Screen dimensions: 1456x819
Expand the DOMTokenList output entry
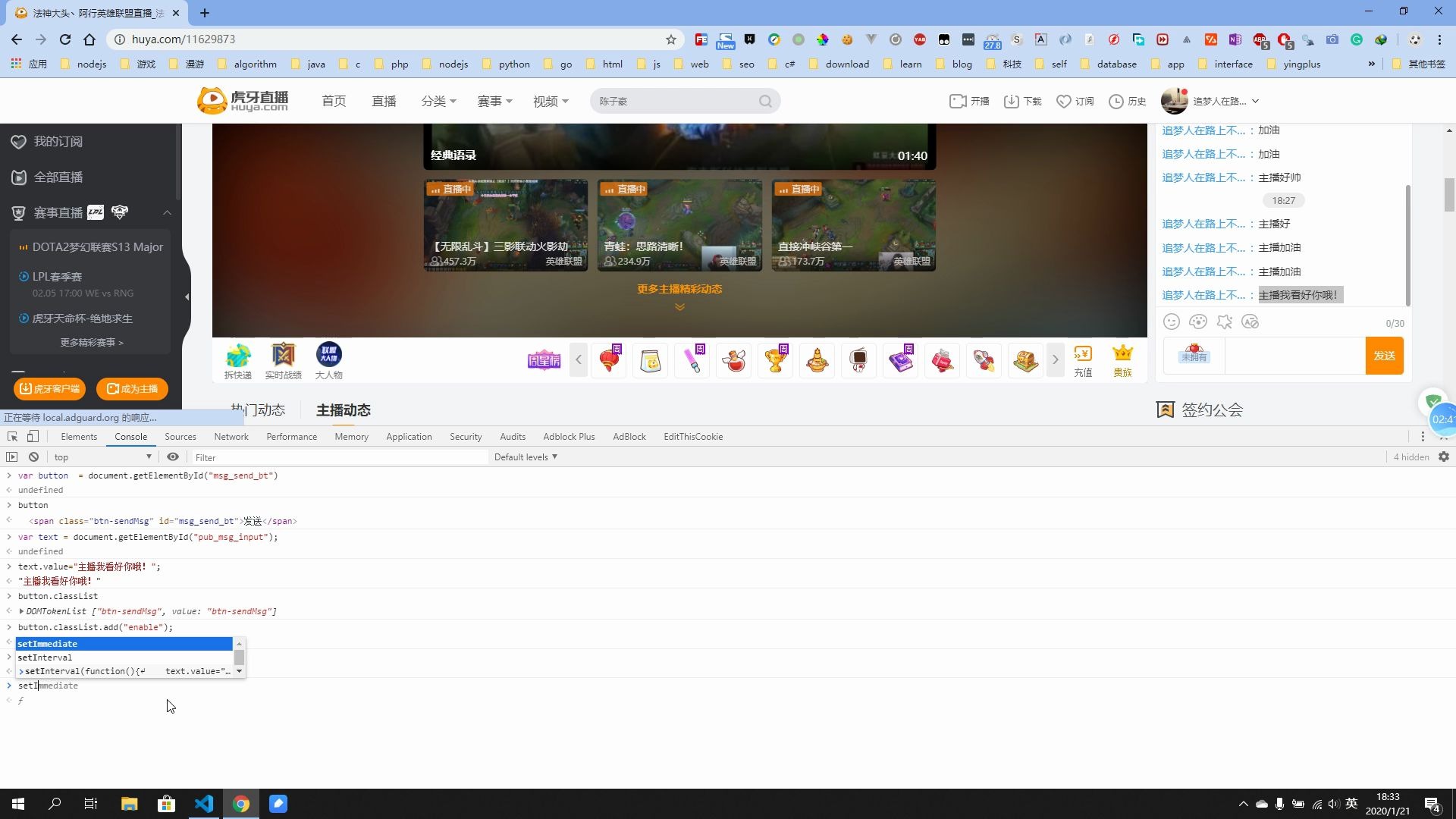[21, 611]
